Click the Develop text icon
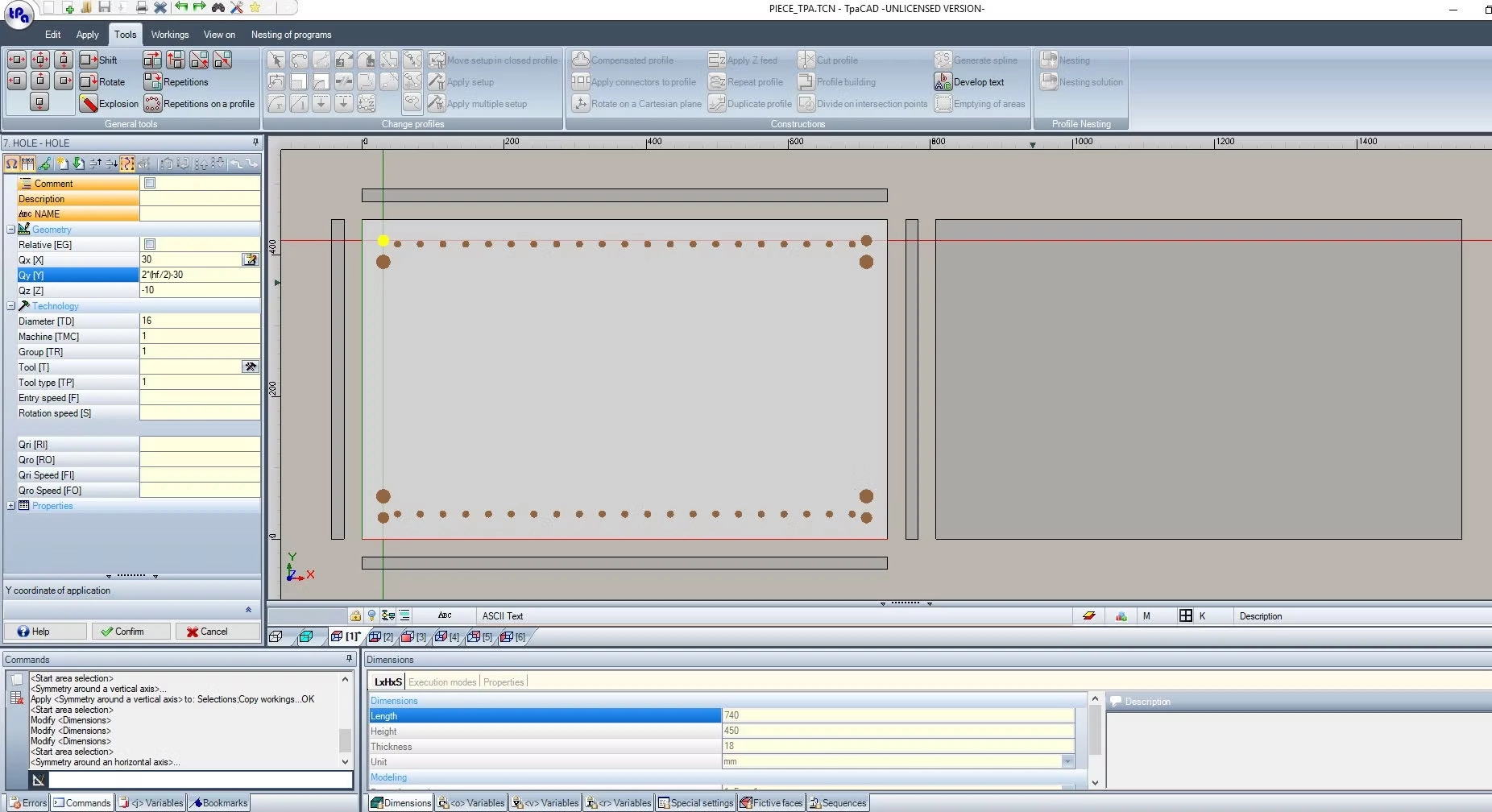Image resolution: width=1492 pixels, height=812 pixels. click(943, 81)
